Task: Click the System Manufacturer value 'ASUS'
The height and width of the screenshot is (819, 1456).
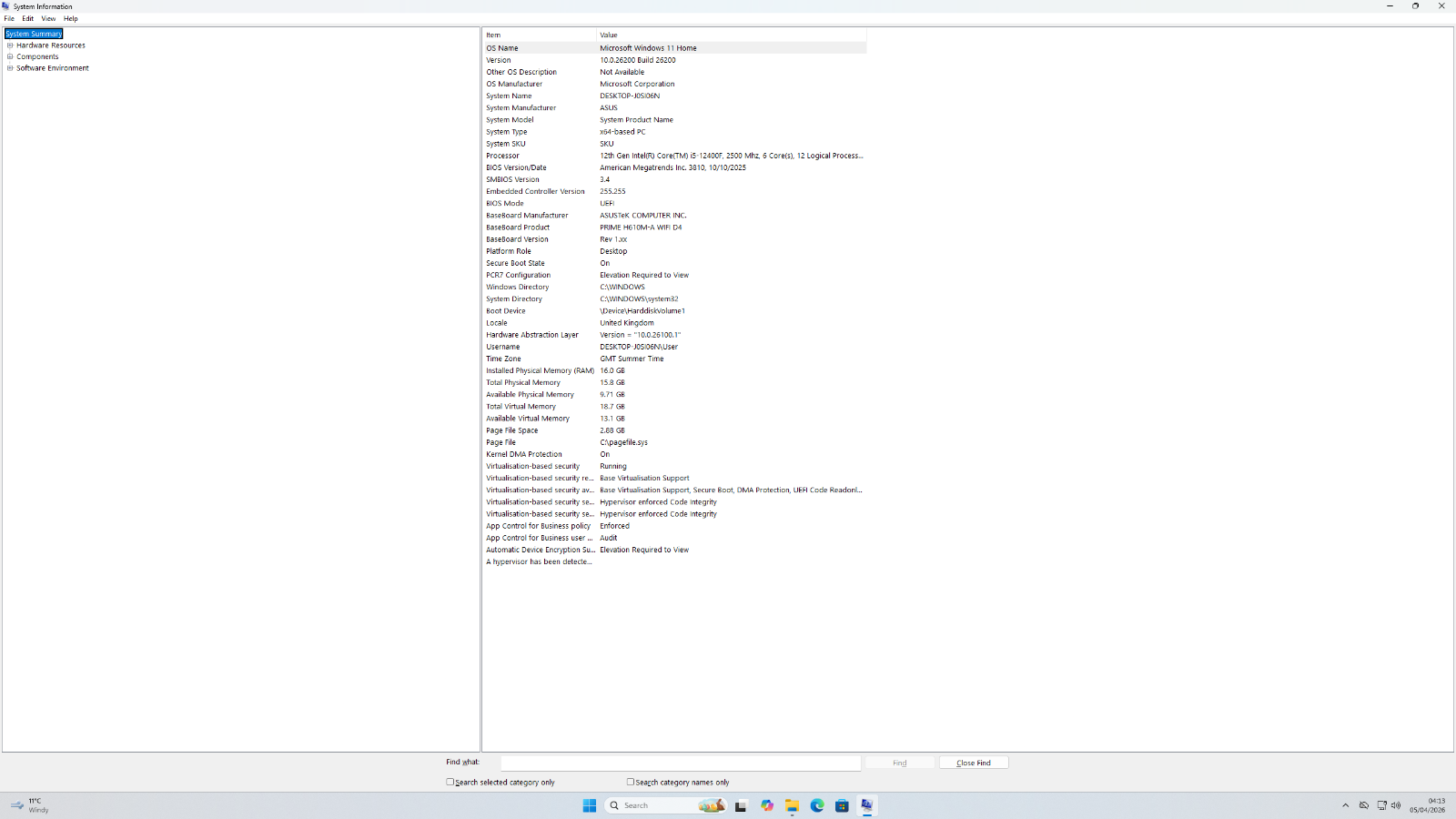Action: [x=609, y=107]
